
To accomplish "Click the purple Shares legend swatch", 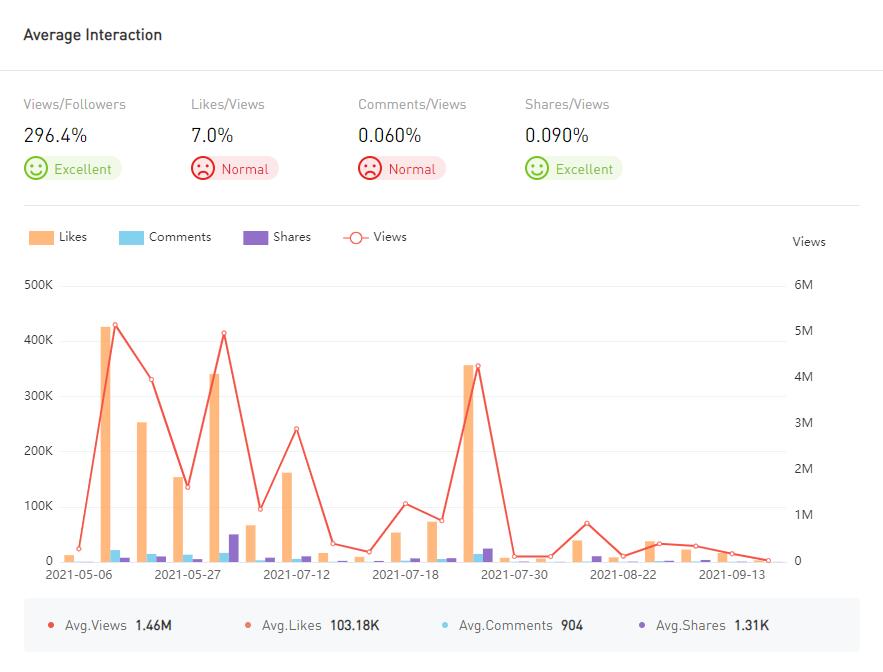I will point(255,238).
